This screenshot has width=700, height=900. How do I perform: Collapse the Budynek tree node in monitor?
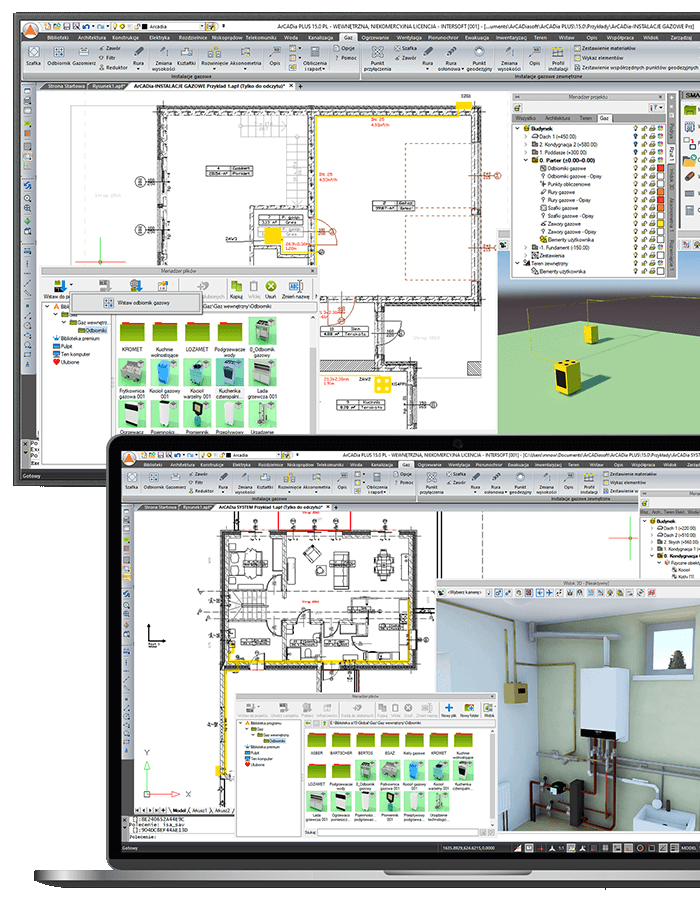coord(518,129)
